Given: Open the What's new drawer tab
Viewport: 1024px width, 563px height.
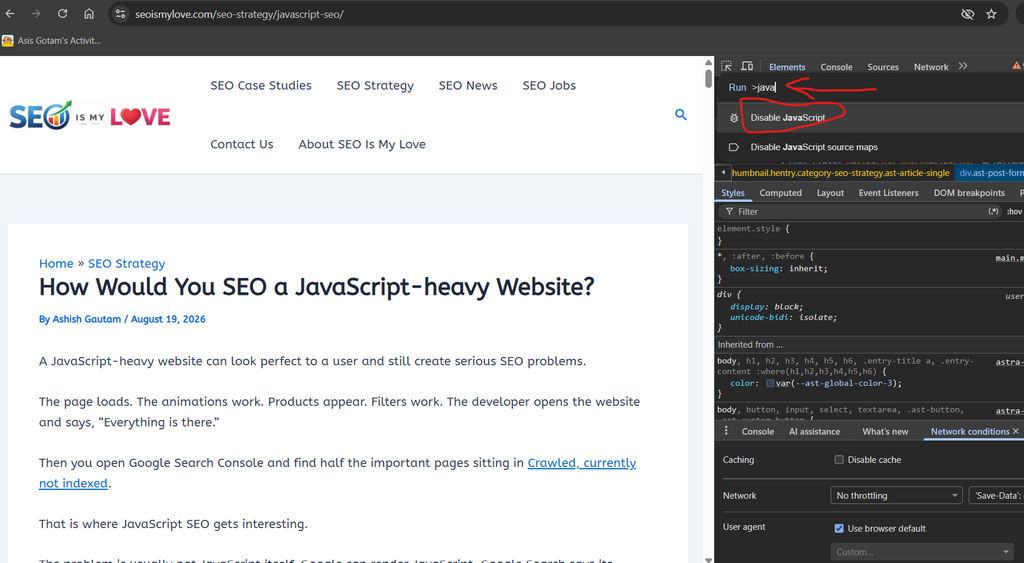Looking at the screenshot, I should pos(885,432).
